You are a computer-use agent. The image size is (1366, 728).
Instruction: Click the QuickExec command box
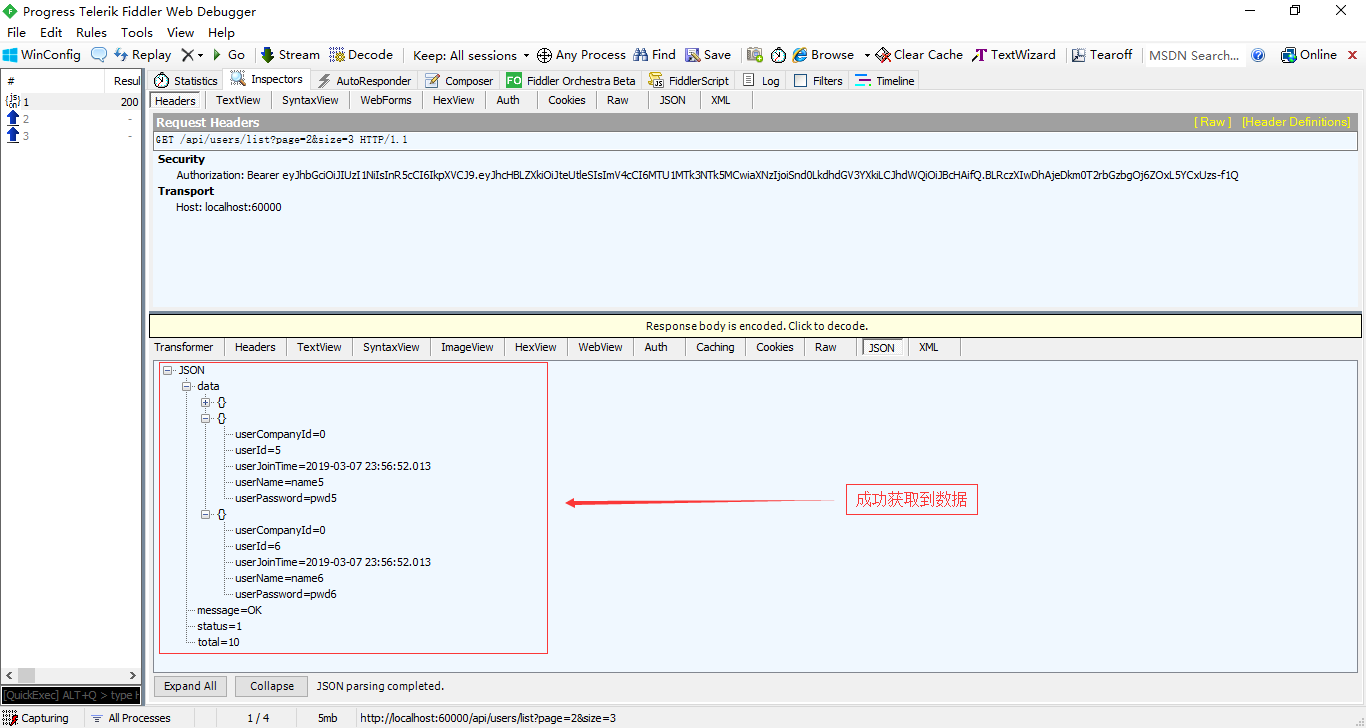pos(71,695)
